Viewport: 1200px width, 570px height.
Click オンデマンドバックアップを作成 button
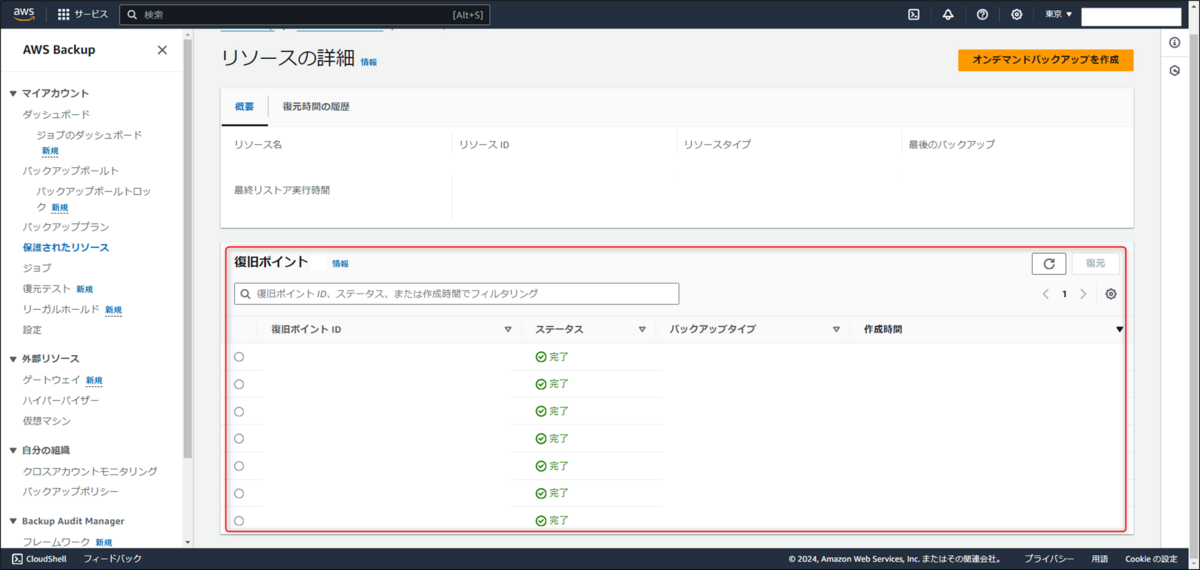[x=1045, y=60]
